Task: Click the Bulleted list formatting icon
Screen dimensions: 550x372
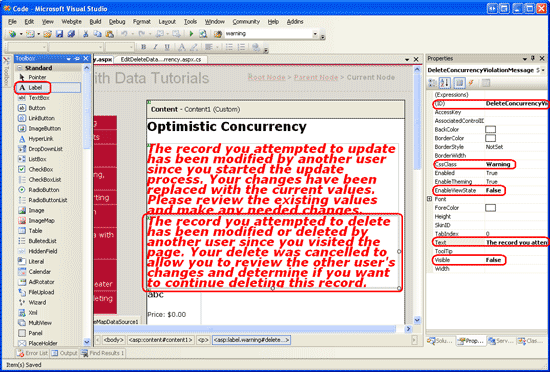Action: click(229, 47)
